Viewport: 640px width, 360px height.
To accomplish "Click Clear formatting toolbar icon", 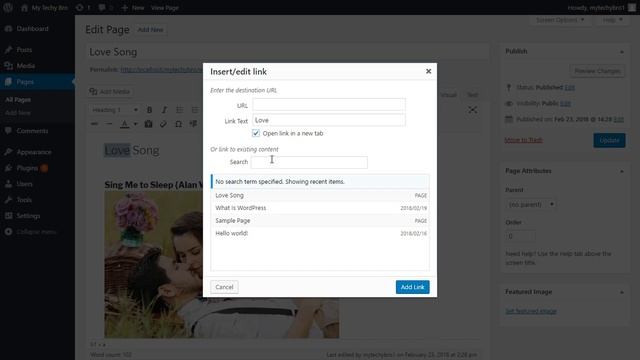I will [x=163, y=124].
